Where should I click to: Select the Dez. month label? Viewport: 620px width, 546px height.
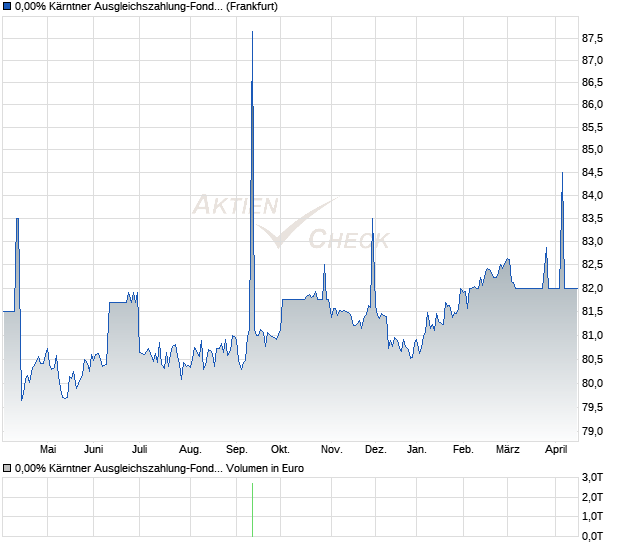(375, 449)
